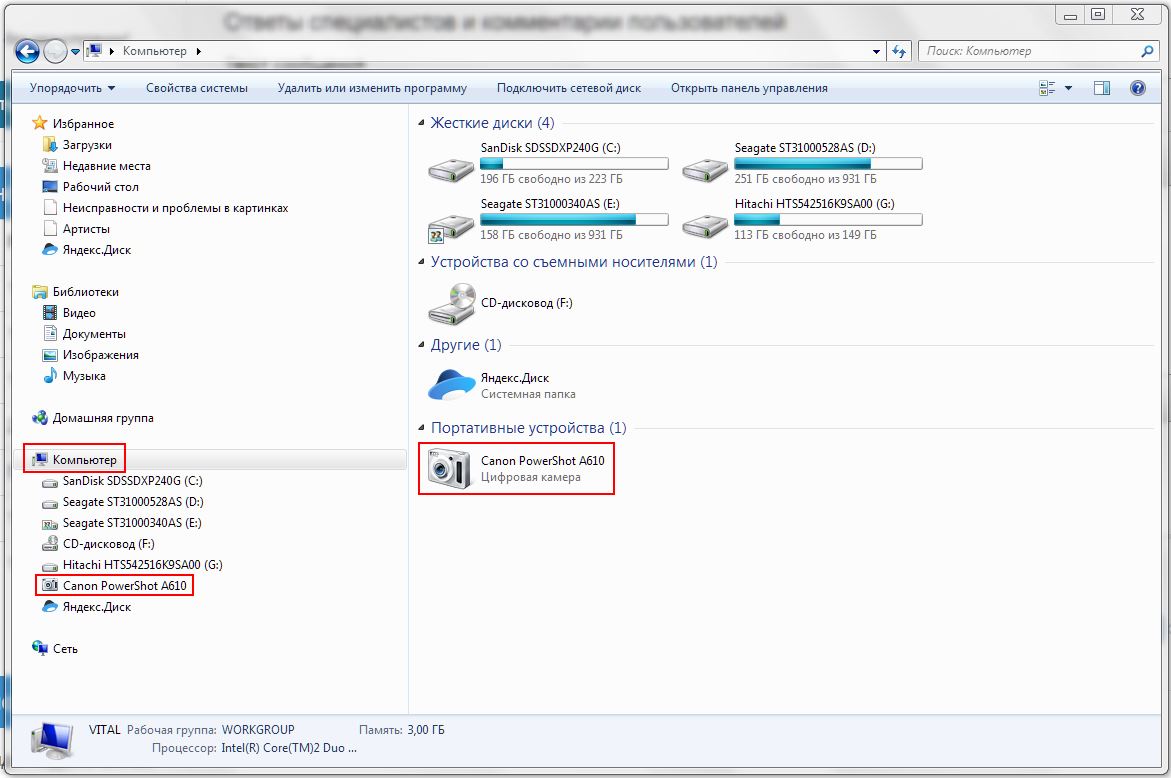Viewport: 1171px width, 778px height.
Task: Click Подключить сетевой диск
Action: click(x=569, y=88)
